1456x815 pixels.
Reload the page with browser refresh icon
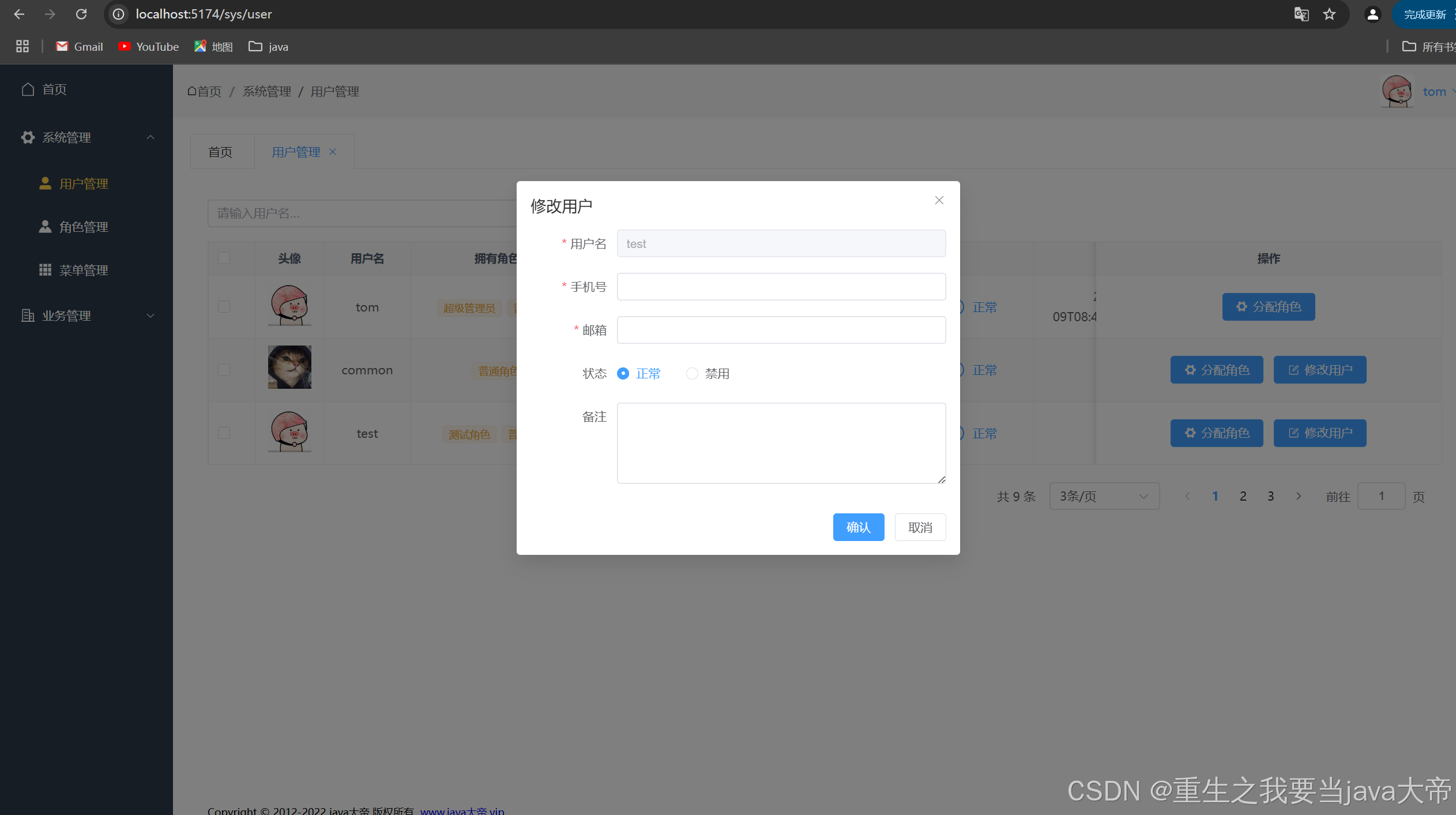[81, 14]
